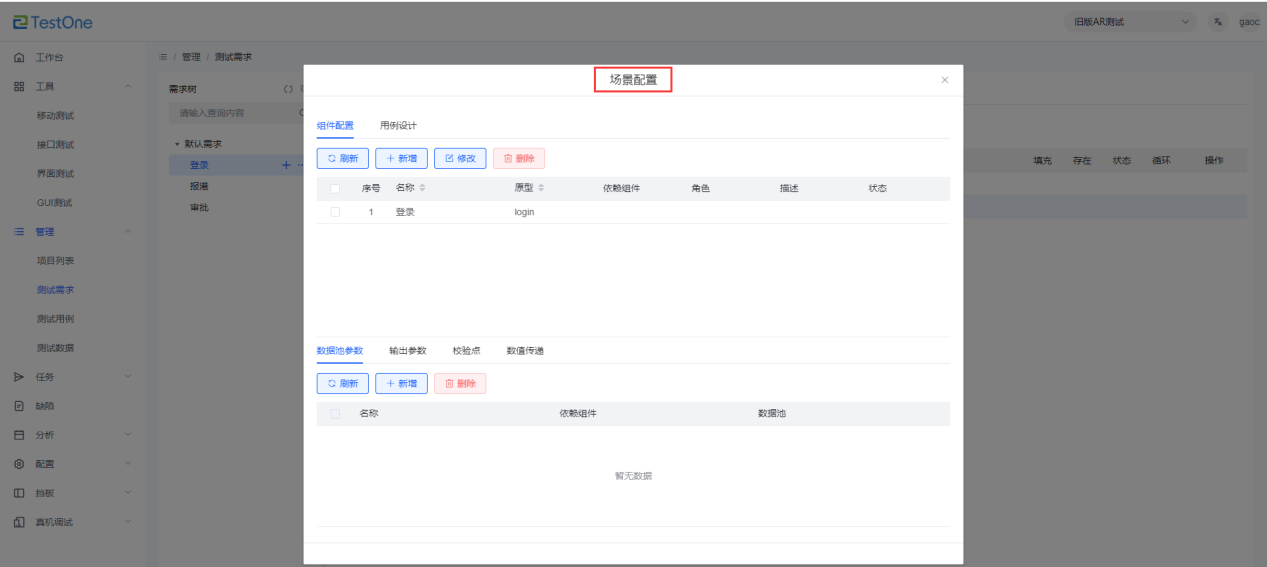Open the 输出参数 tab
This screenshot has height=567, width=1267.
[407, 351]
